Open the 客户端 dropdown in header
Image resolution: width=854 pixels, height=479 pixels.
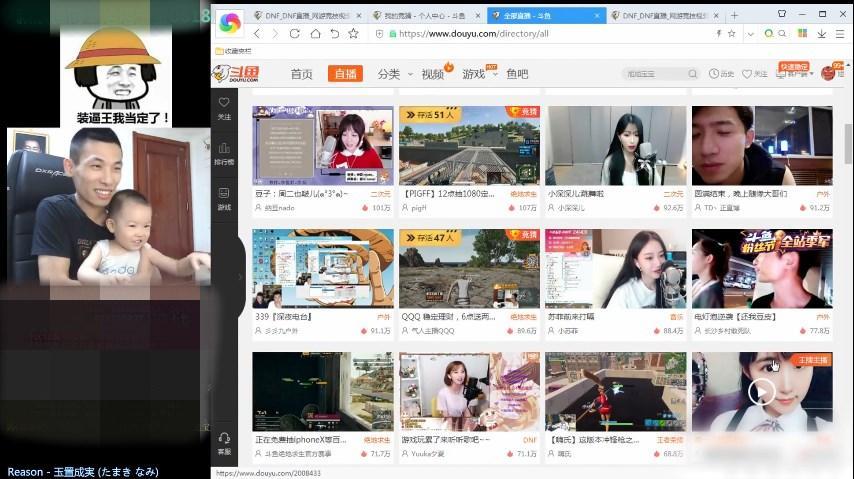(x=800, y=74)
